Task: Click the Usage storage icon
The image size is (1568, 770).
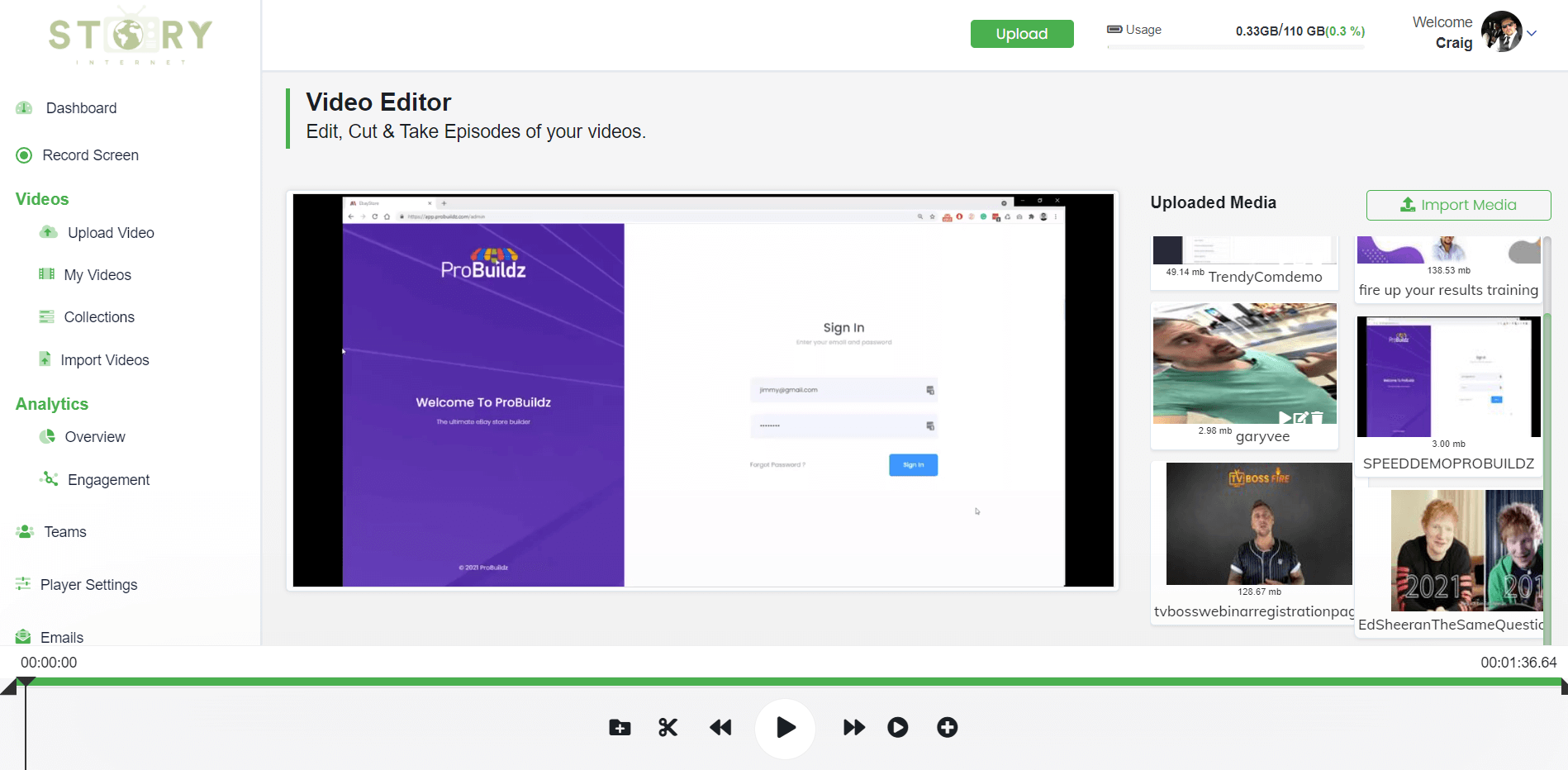Action: (x=1114, y=30)
